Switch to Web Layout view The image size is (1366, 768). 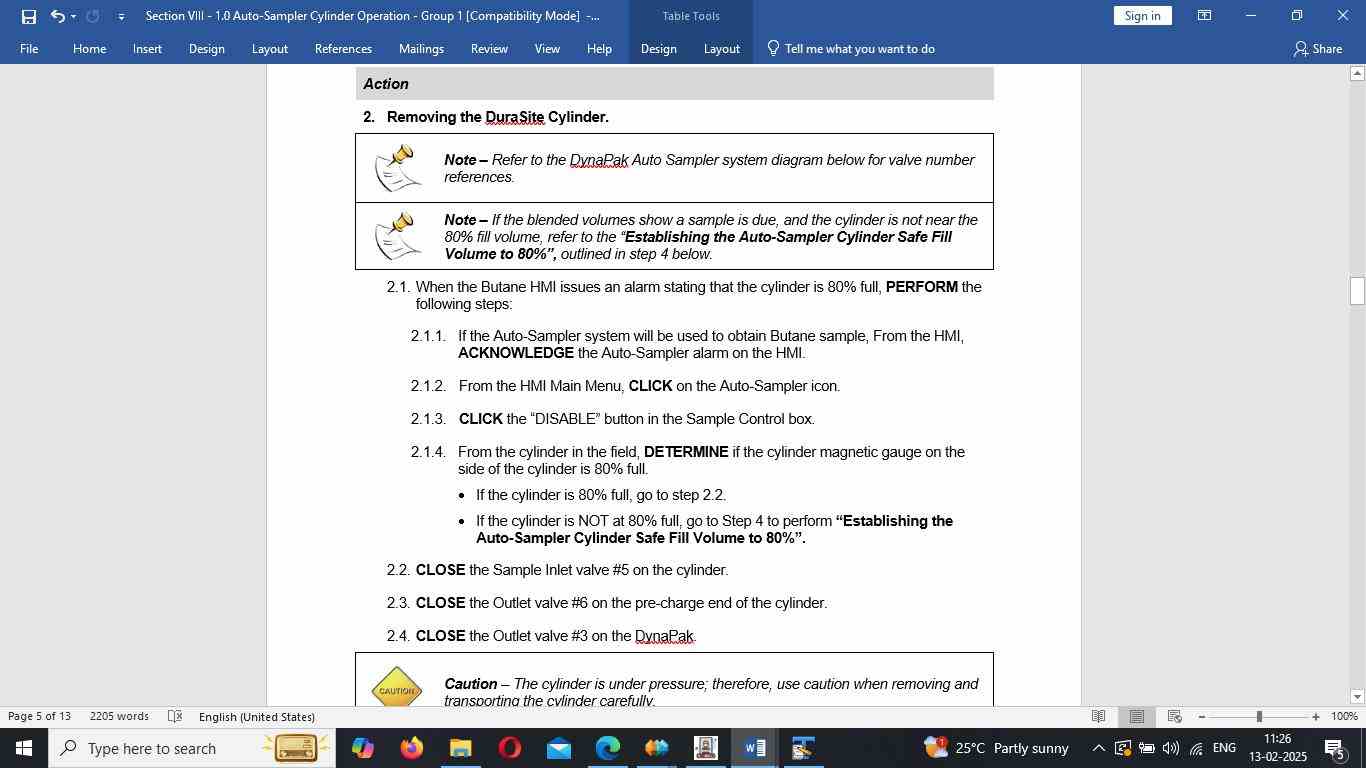click(1175, 716)
